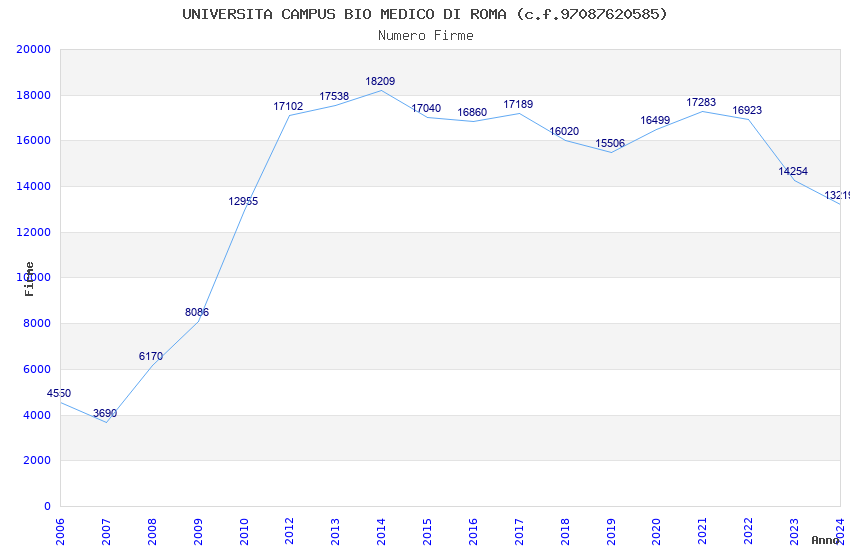Click the x-axis year 2006
This screenshot has width=850, height=550.
[60, 532]
